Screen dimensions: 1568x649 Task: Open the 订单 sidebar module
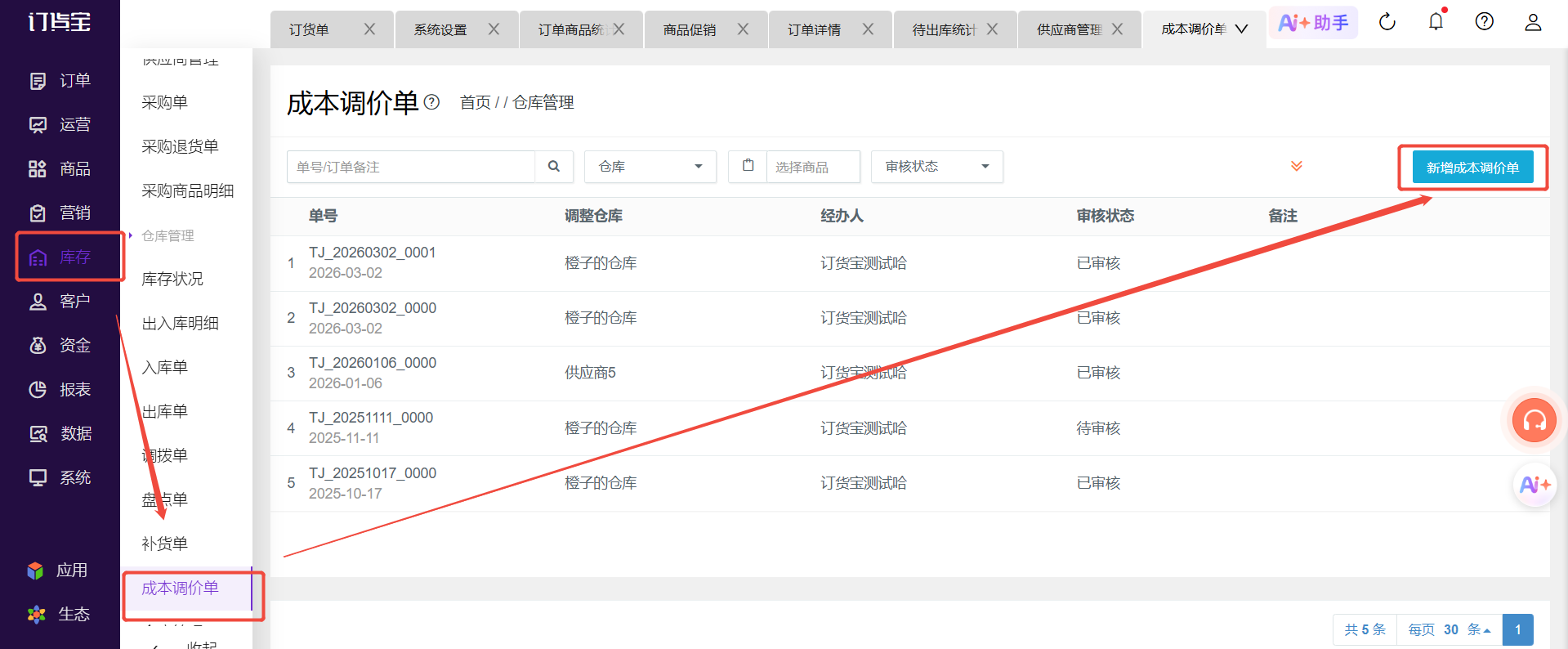coord(60,81)
